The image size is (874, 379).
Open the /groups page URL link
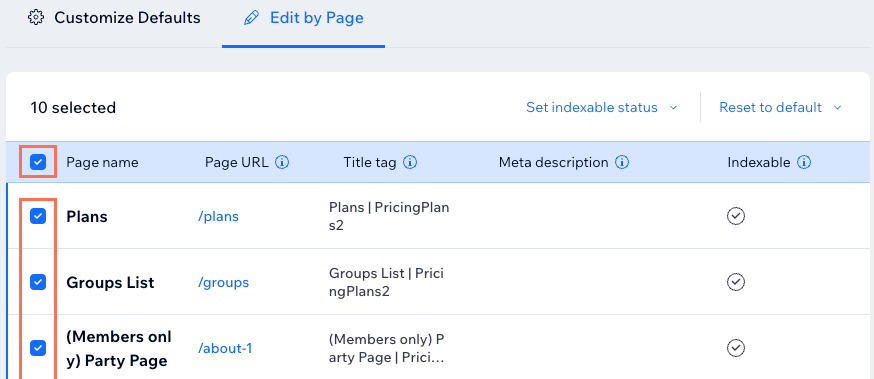tap(224, 283)
